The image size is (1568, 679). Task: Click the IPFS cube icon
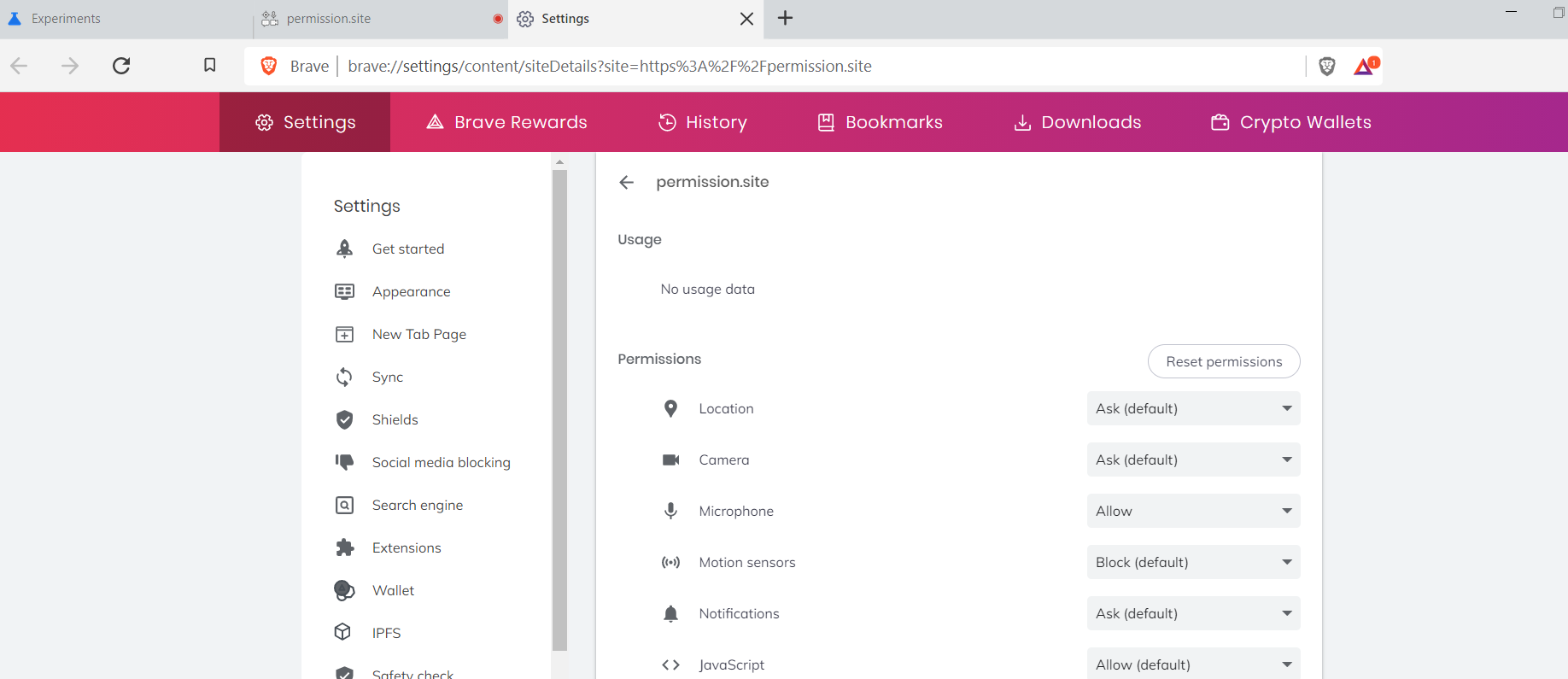coord(342,632)
